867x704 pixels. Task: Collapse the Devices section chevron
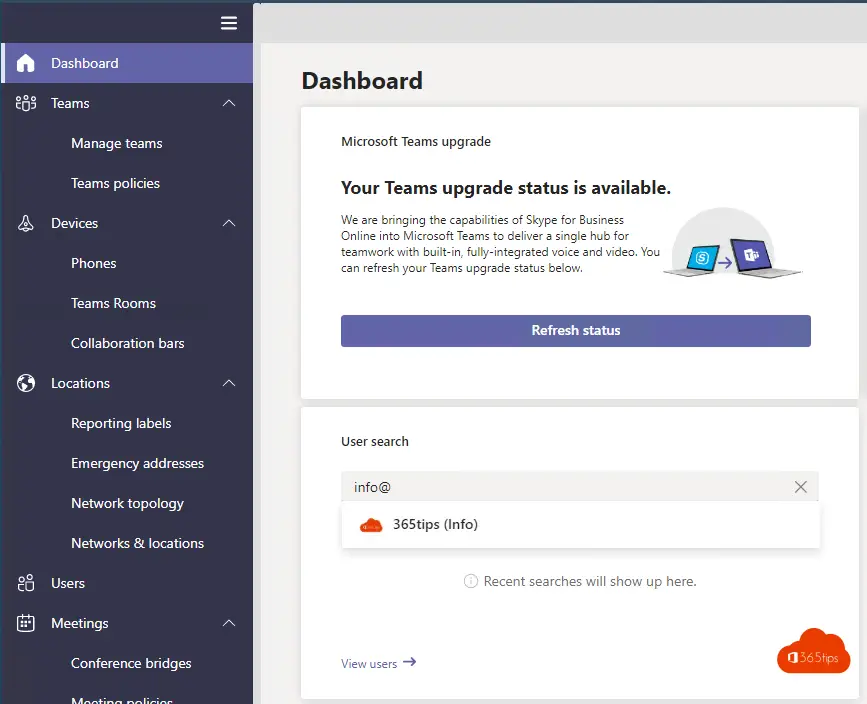click(x=229, y=223)
